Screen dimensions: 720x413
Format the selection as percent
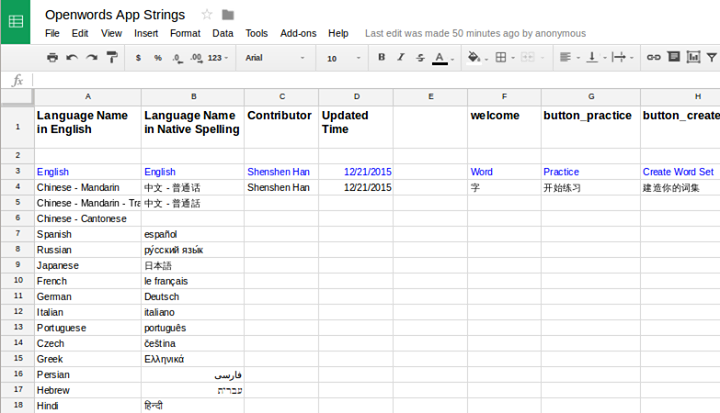click(158, 58)
